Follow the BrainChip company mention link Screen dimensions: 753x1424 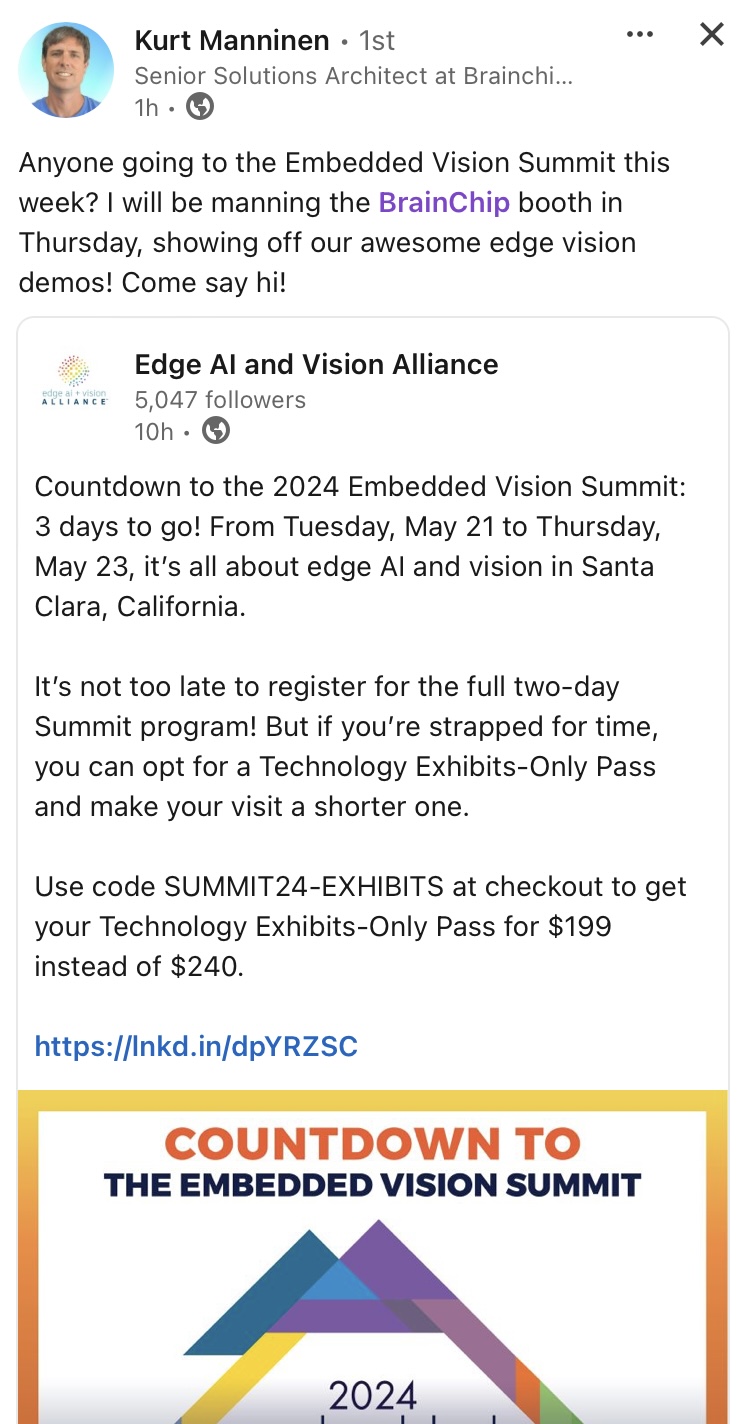(444, 202)
